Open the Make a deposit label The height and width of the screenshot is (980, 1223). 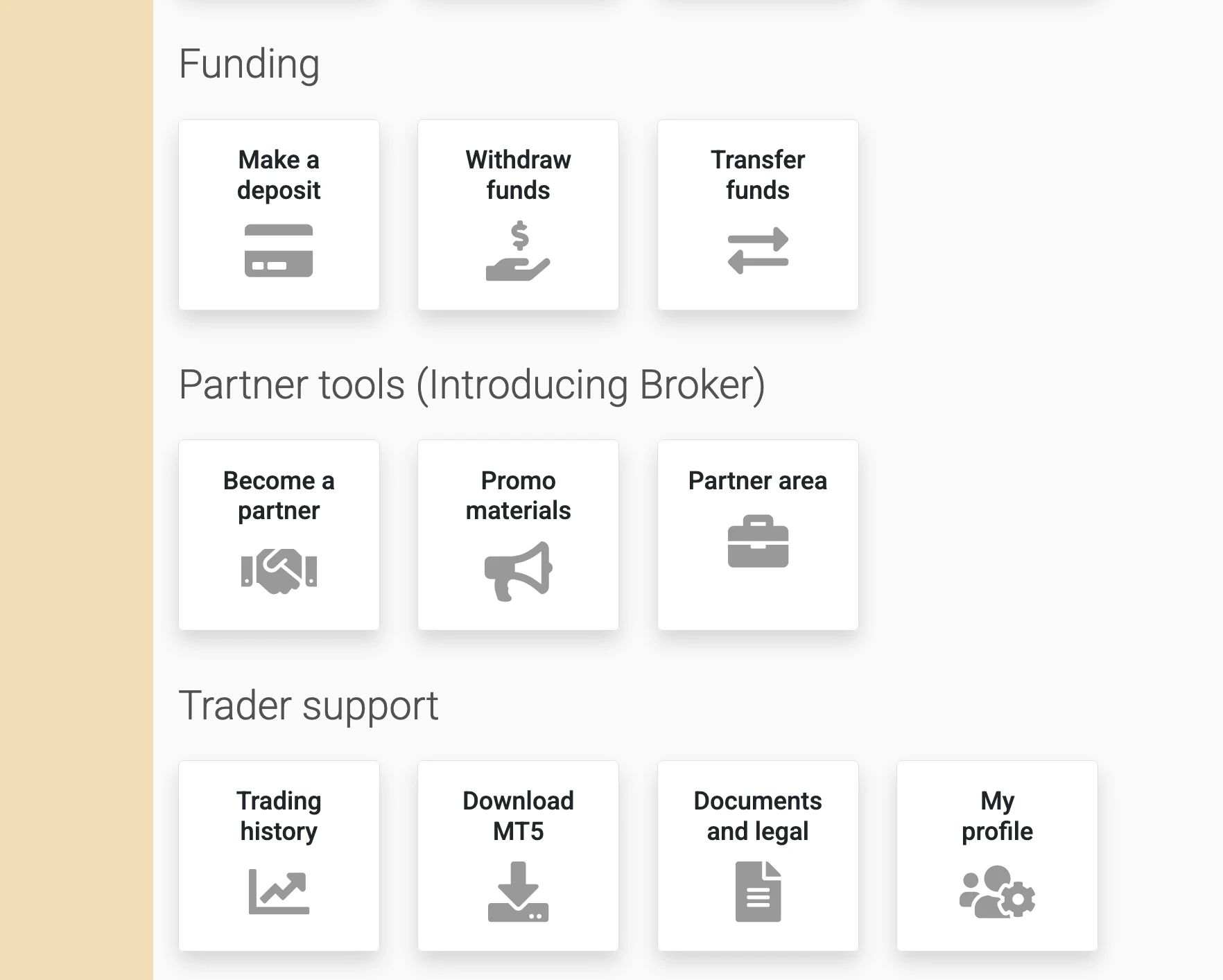click(x=279, y=175)
